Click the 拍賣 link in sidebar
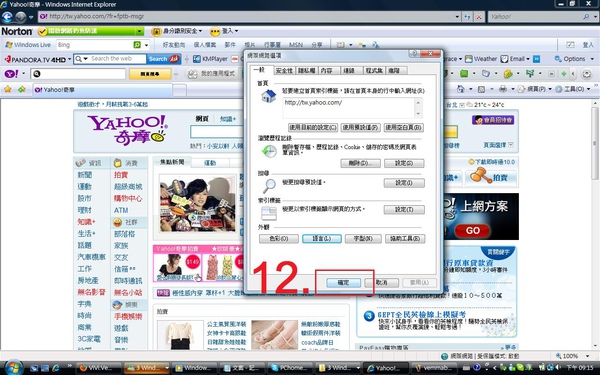Screen dimensions: 600x375 pos(121,175)
